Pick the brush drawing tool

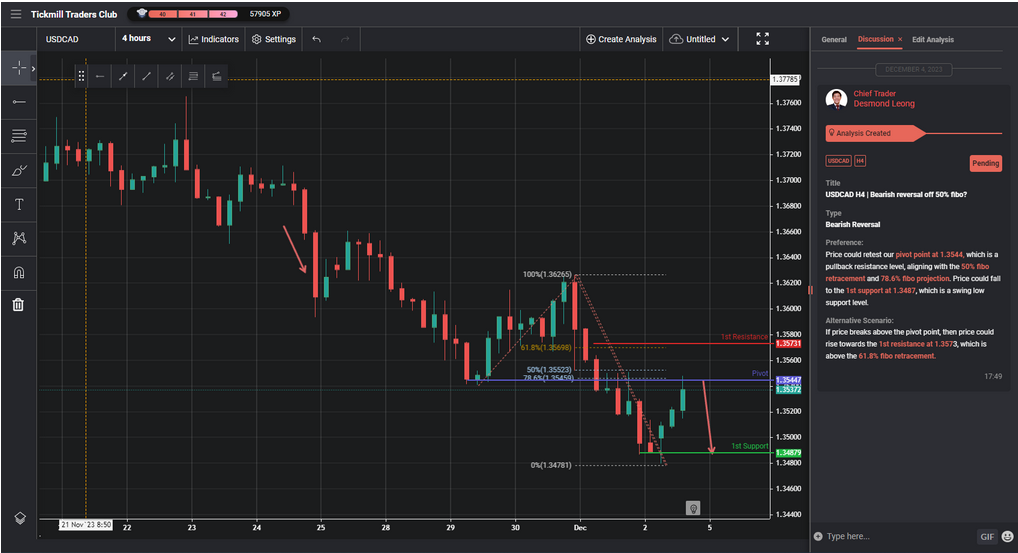19,171
